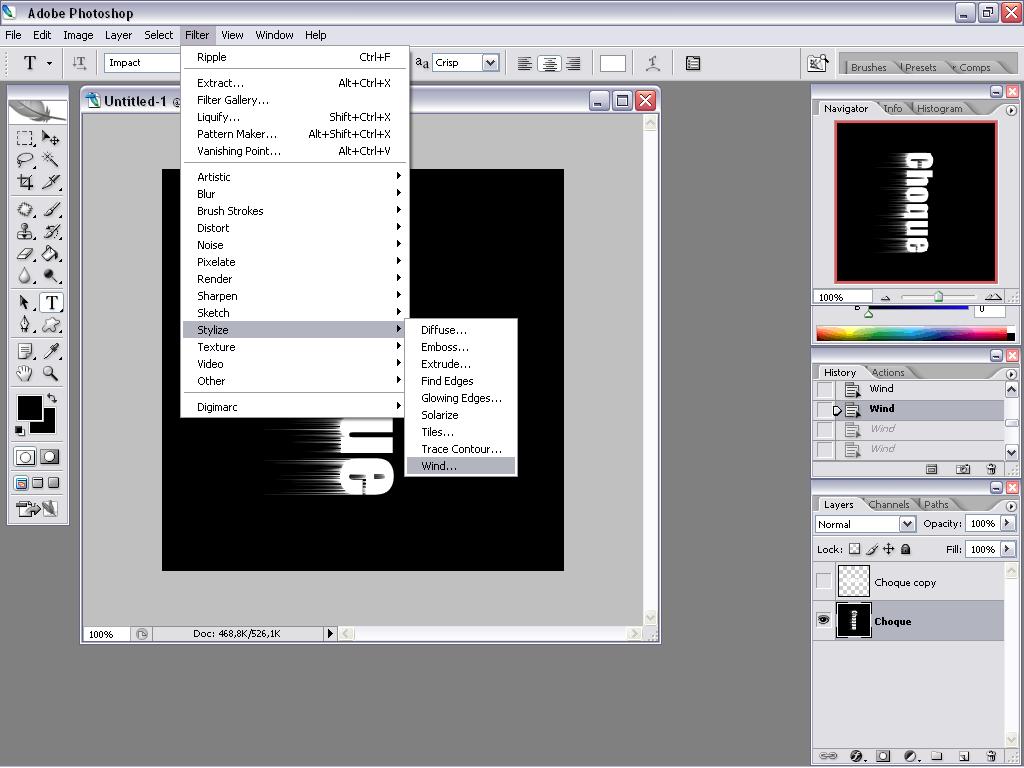Click the delete layer trash icon
Viewport: 1024px width, 768px height.
(x=991, y=756)
